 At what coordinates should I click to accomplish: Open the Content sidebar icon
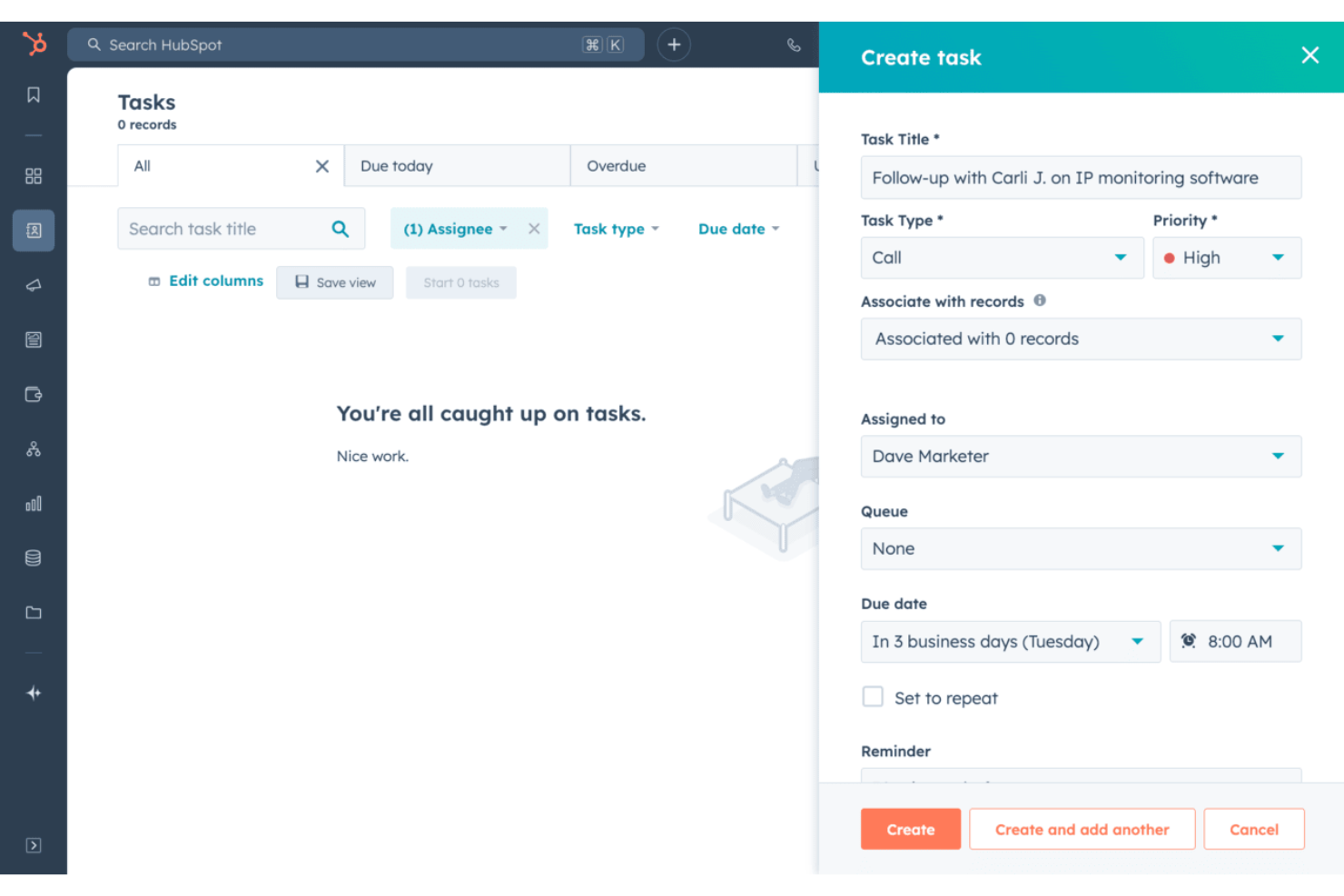[x=33, y=339]
